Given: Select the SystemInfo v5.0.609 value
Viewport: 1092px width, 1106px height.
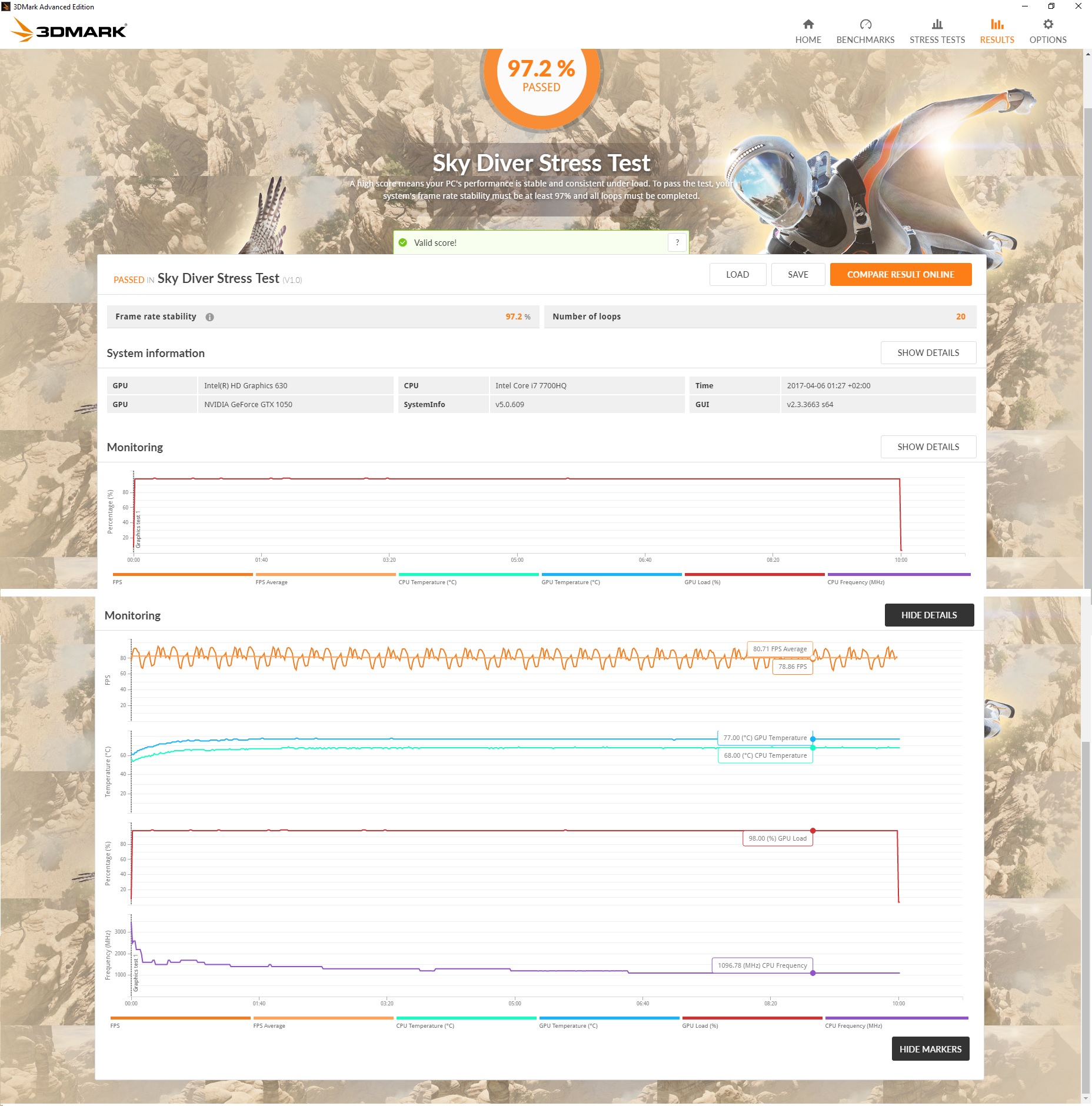Looking at the screenshot, I should pyautogui.click(x=510, y=405).
